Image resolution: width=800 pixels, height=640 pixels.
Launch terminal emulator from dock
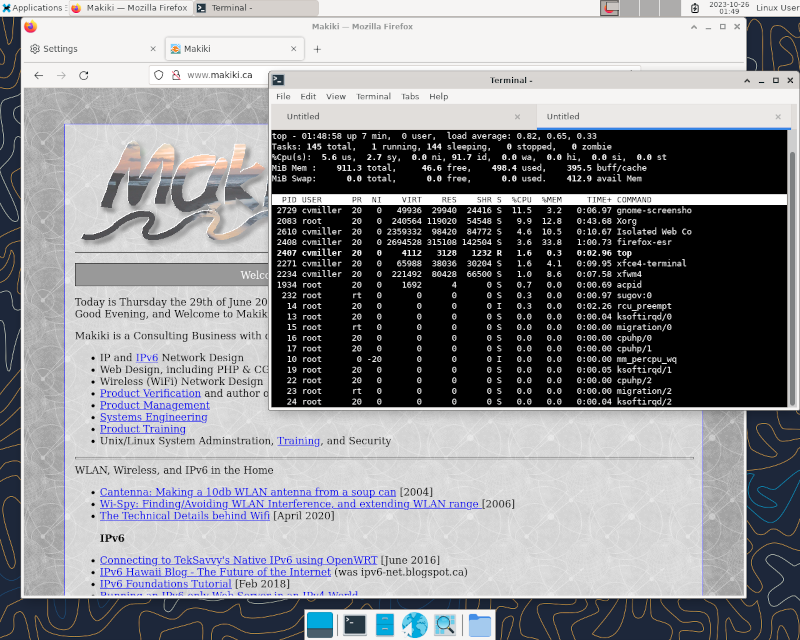355,625
